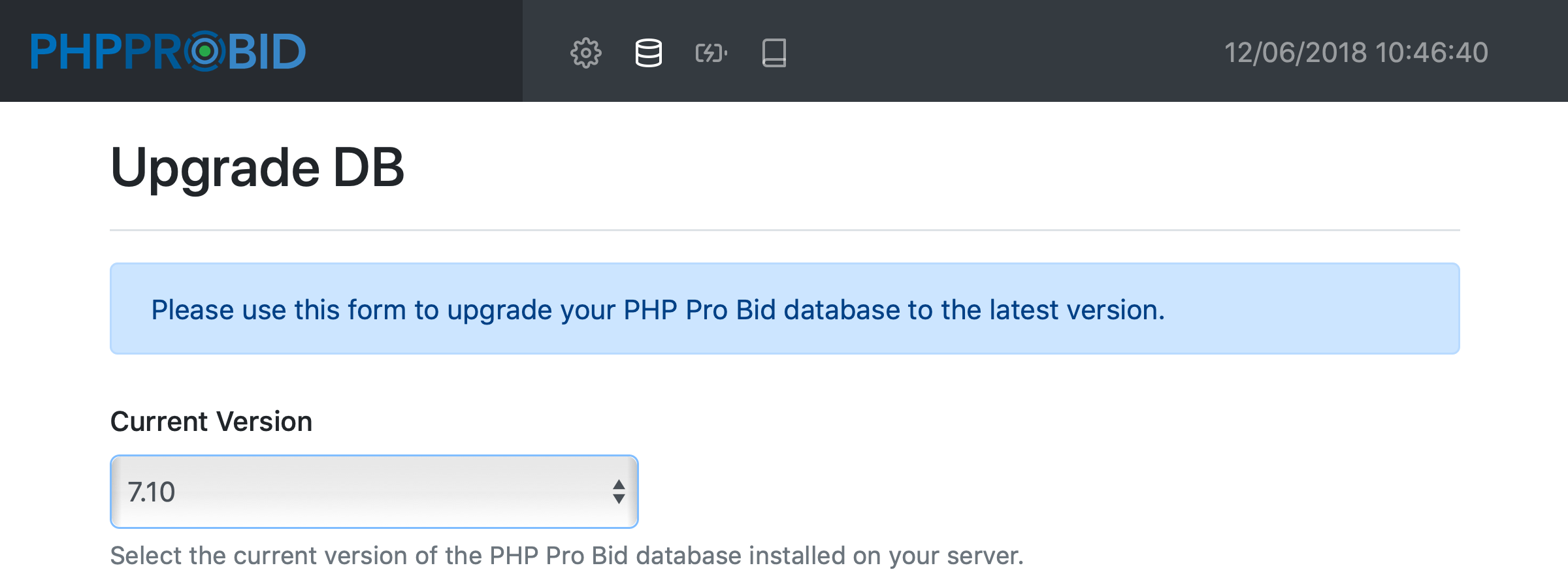Image resolution: width=1568 pixels, height=572 pixels.
Task: Open the settings gear icon
Action: click(585, 53)
